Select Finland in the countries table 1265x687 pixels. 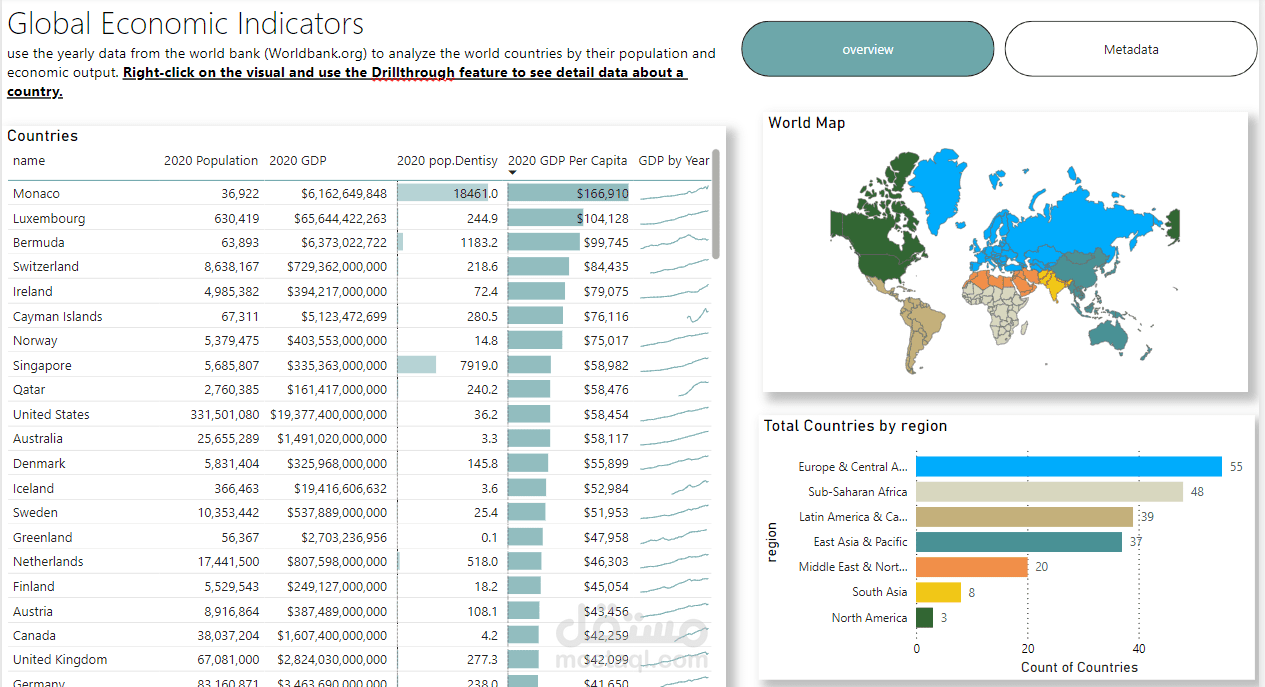[x=34, y=587]
